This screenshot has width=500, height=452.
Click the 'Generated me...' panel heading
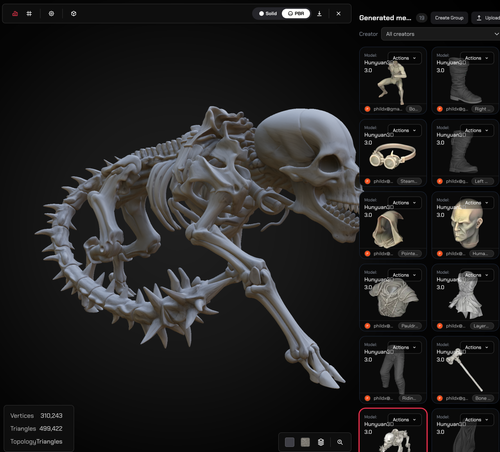coord(385,18)
